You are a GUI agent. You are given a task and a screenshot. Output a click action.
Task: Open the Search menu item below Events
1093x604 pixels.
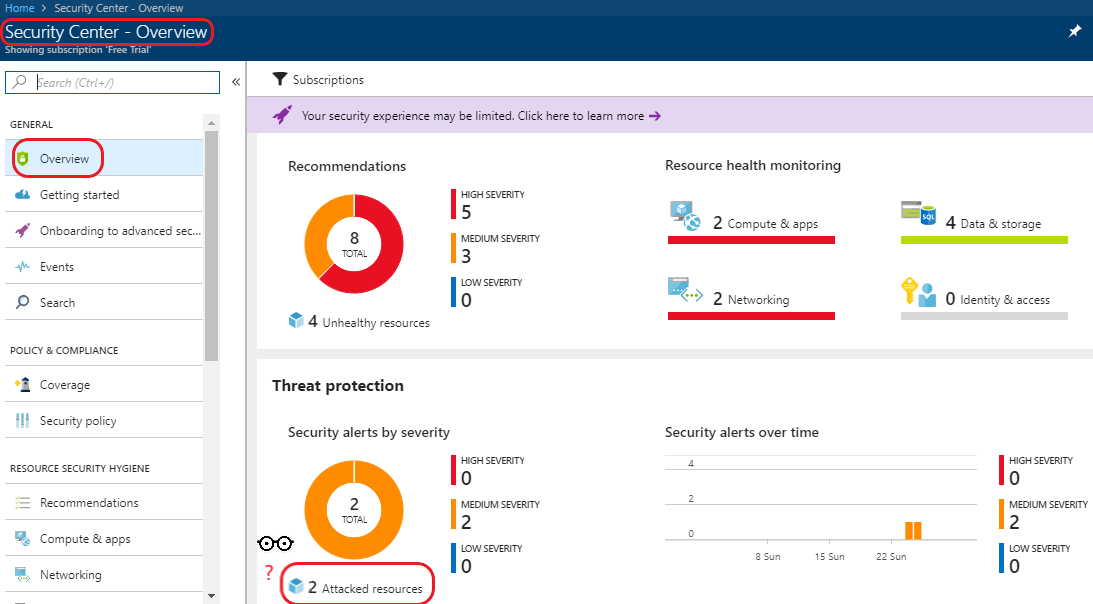(104, 302)
